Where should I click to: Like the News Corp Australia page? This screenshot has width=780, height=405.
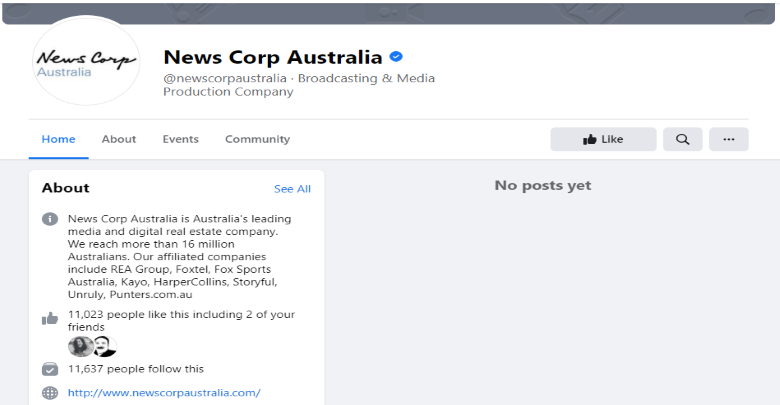[603, 139]
